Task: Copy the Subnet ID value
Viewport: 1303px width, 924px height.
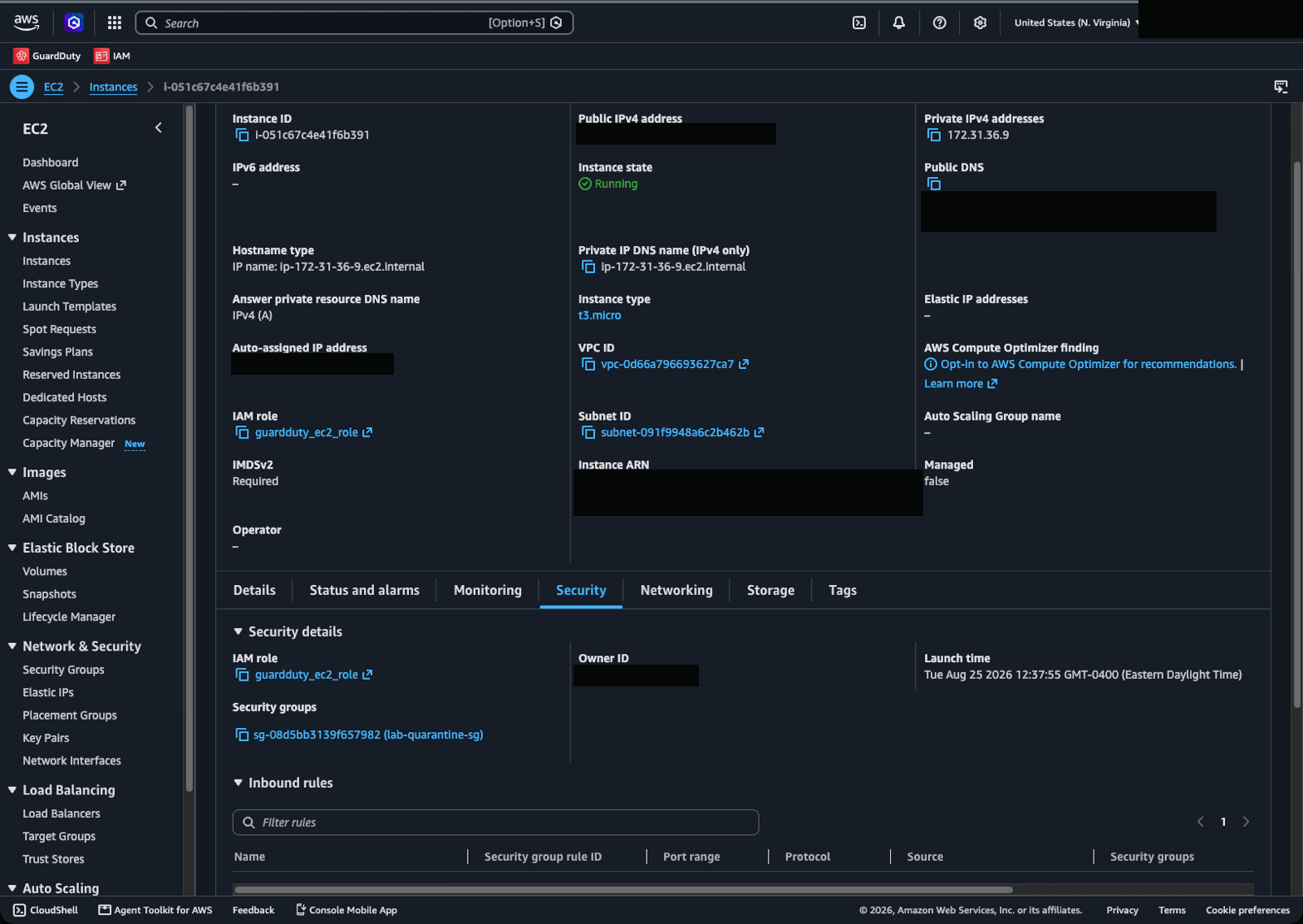Action: 588,432
